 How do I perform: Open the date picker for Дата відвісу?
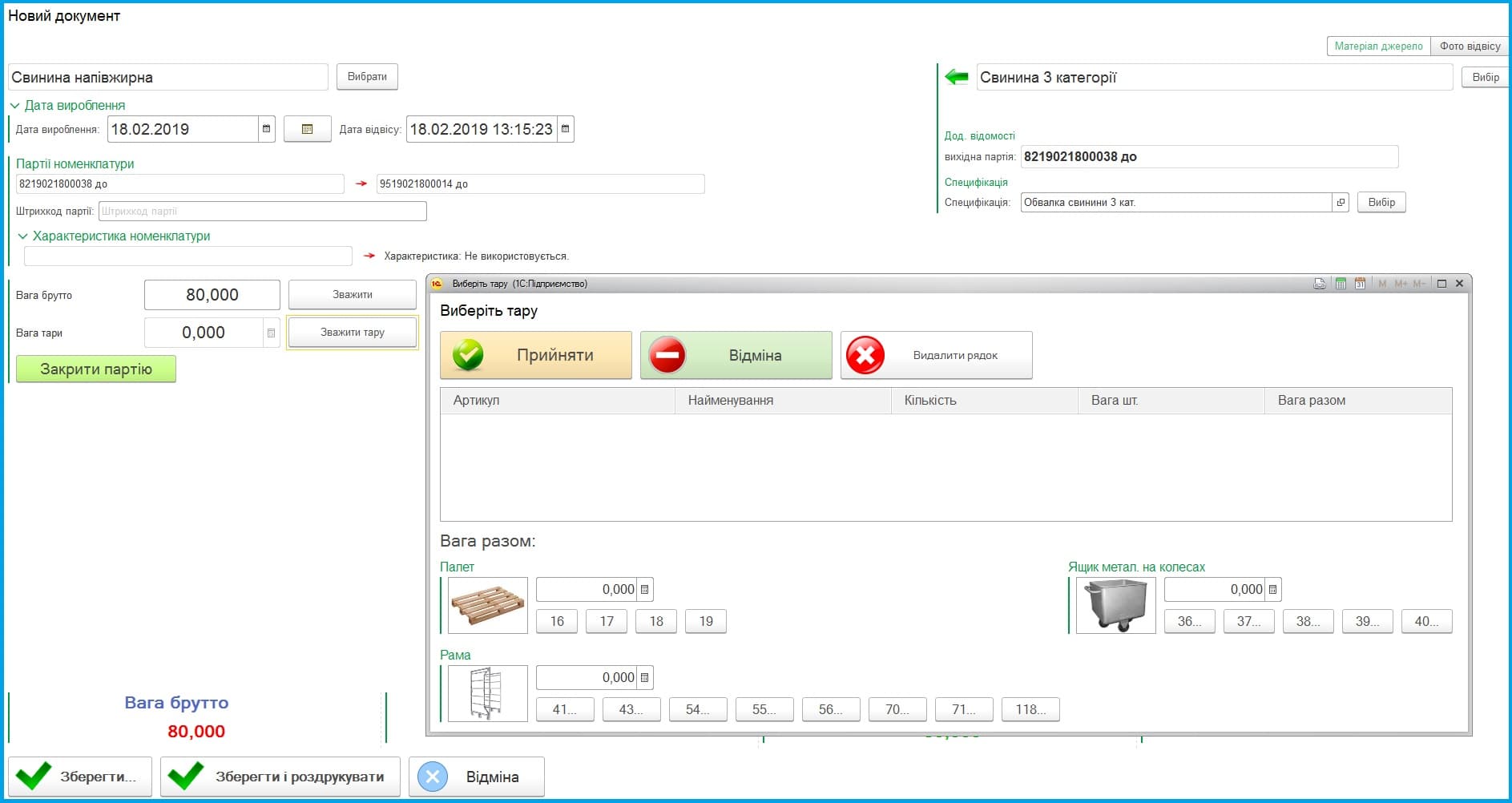[565, 129]
